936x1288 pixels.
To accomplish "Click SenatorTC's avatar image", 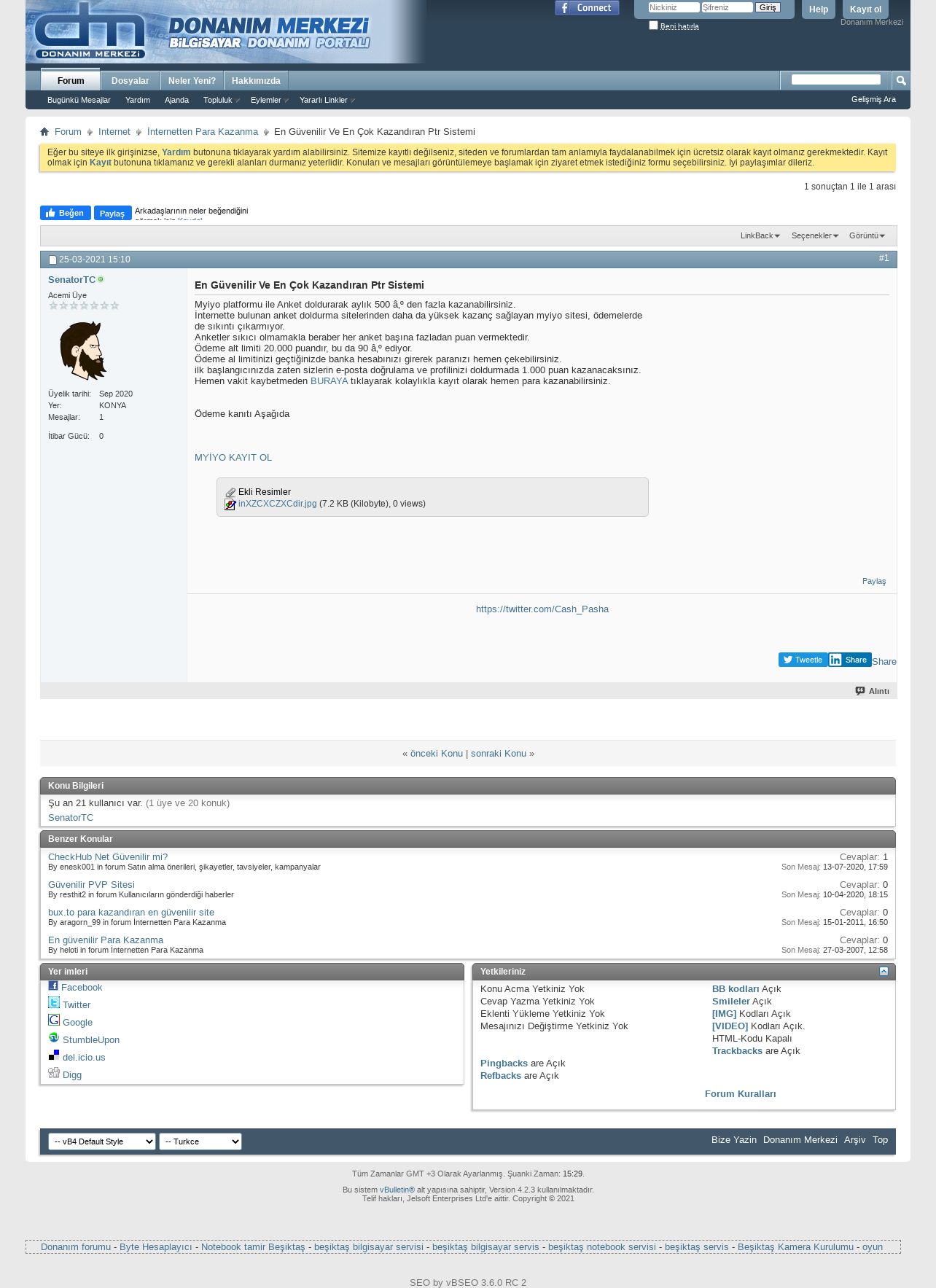I will pos(82,351).
